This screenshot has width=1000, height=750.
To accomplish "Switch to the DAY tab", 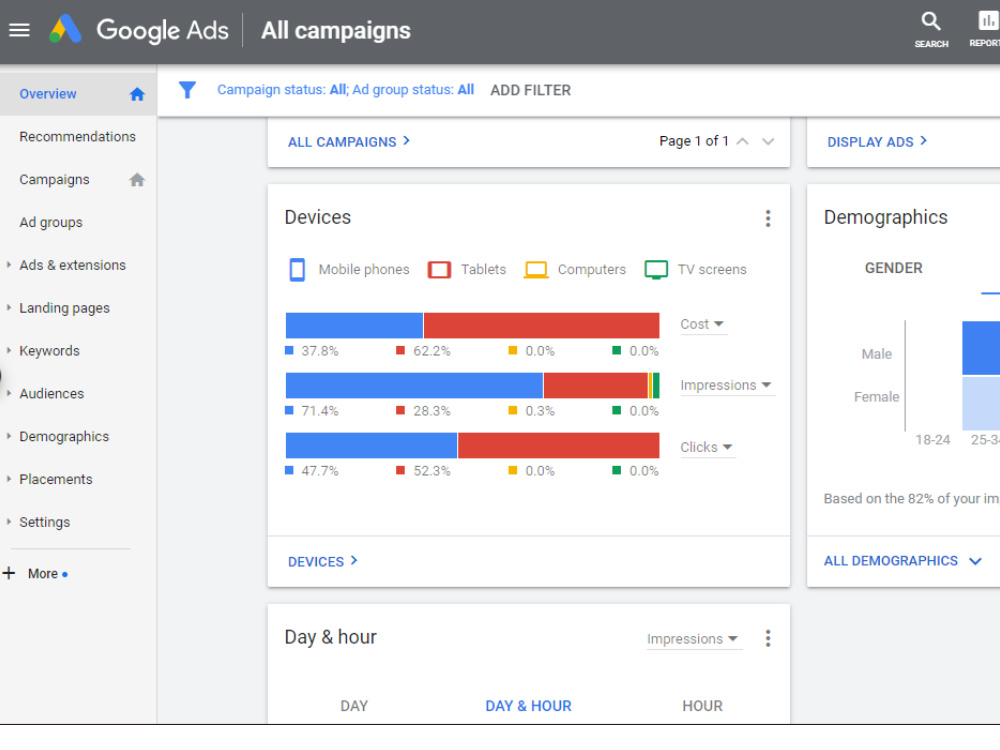I will [x=354, y=706].
